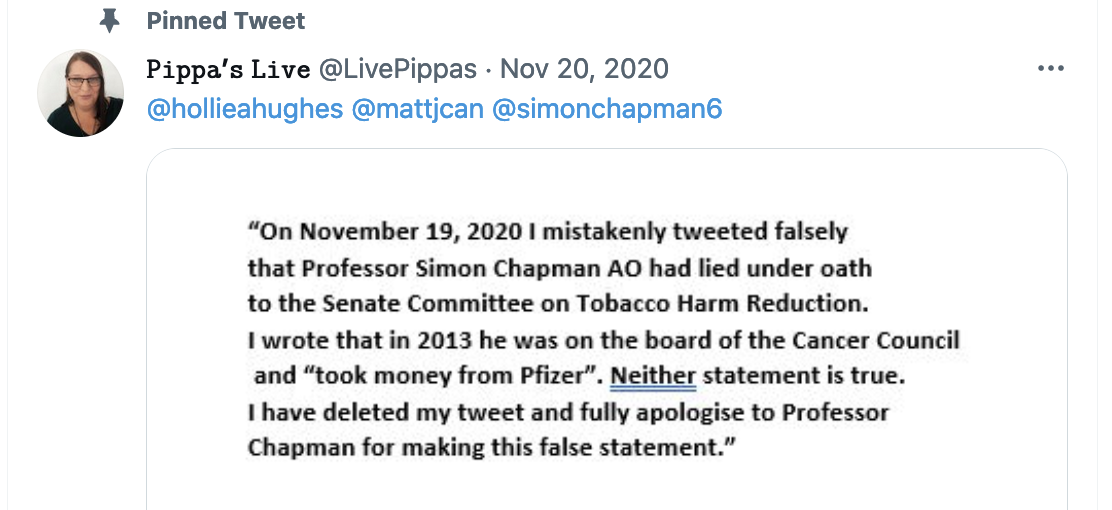
Task: Click the @LivePippas handle
Action: (x=400, y=69)
